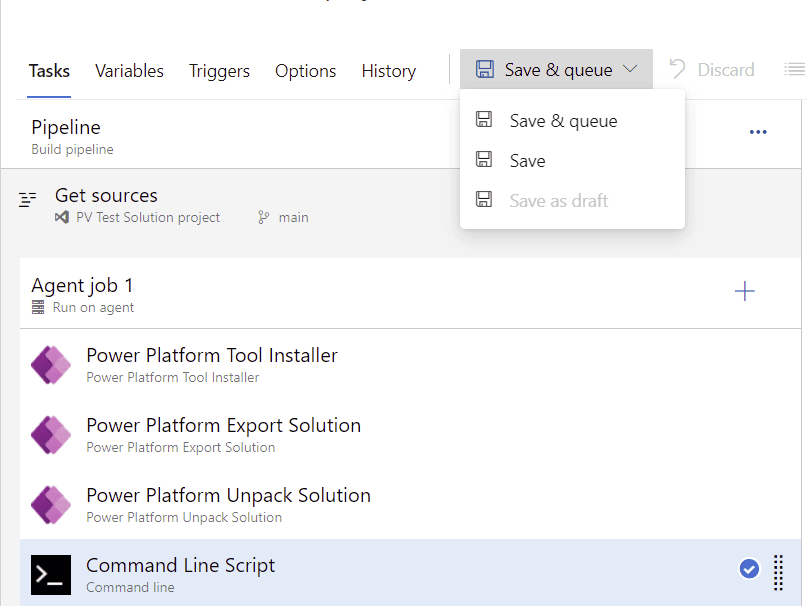Click the Visual Studio repo icon
The width and height of the screenshot is (807, 606).
click(x=62, y=217)
